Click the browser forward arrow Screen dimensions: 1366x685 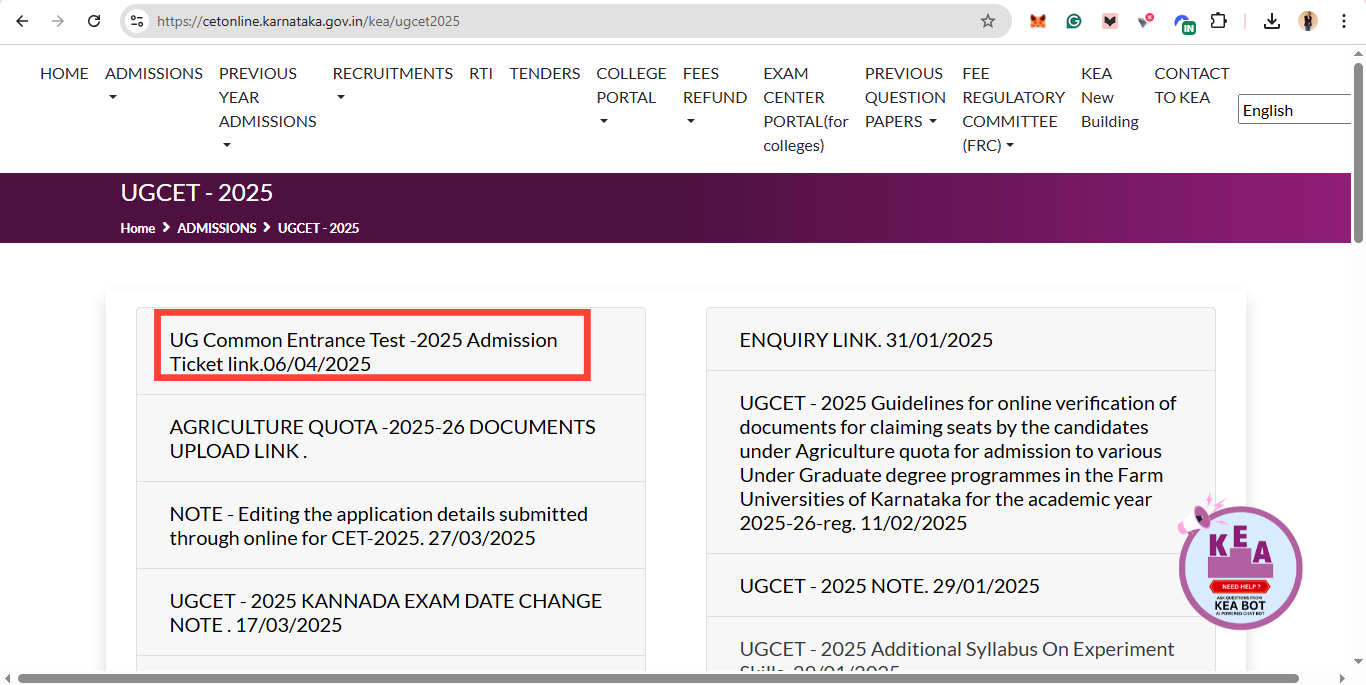58,21
